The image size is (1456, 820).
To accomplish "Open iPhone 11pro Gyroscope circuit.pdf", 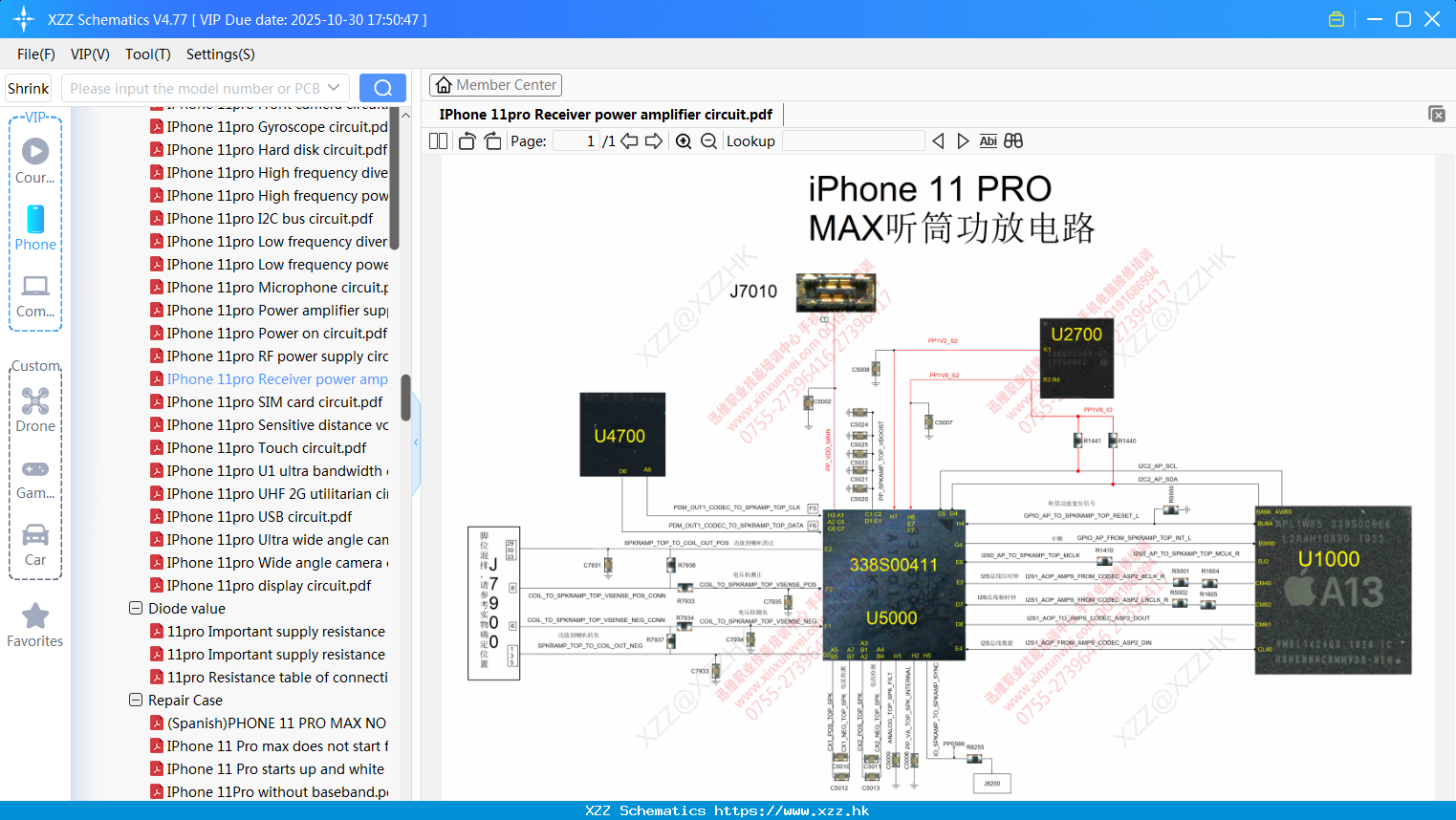I will [x=270, y=126].
